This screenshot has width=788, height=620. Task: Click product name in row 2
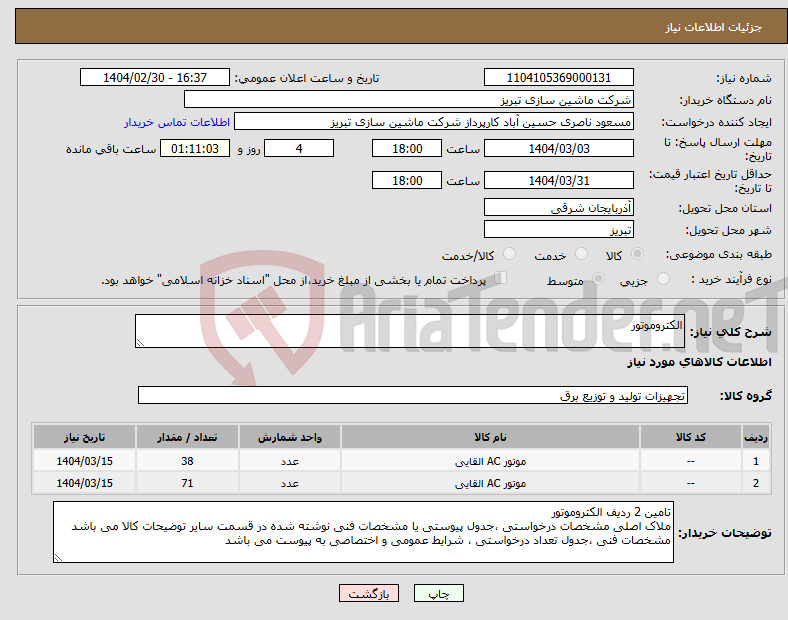490,483
